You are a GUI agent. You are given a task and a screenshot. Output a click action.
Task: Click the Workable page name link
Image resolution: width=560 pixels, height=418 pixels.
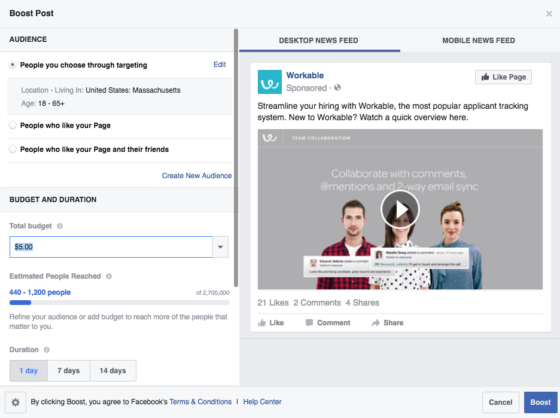tap(305, 75)
